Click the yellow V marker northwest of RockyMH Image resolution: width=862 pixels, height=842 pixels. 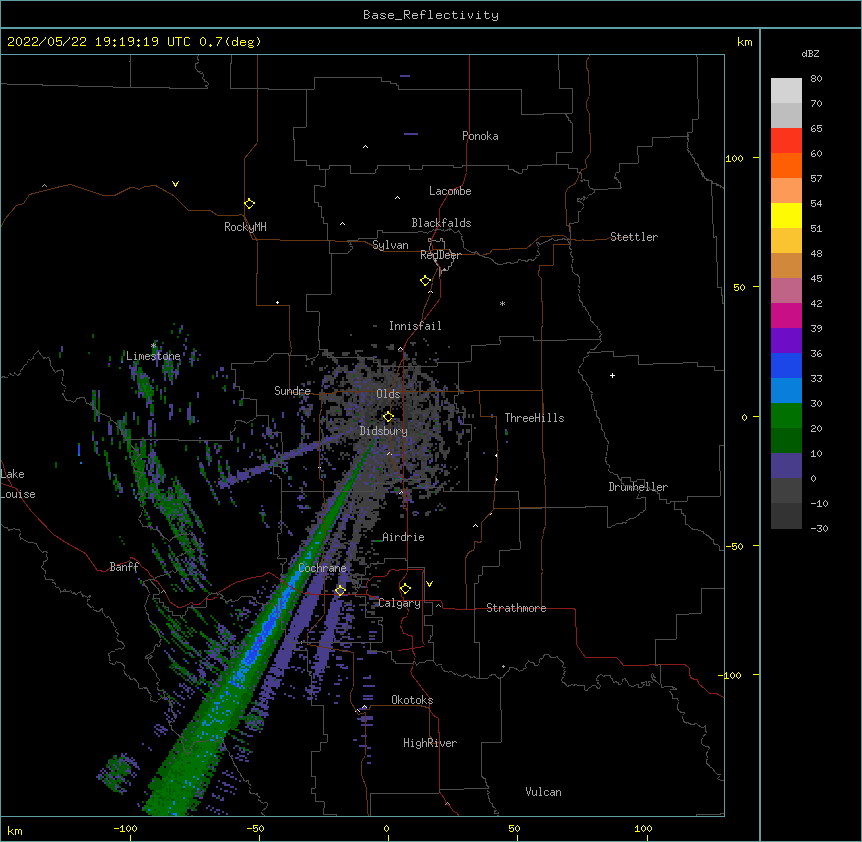tap(175, 184)
